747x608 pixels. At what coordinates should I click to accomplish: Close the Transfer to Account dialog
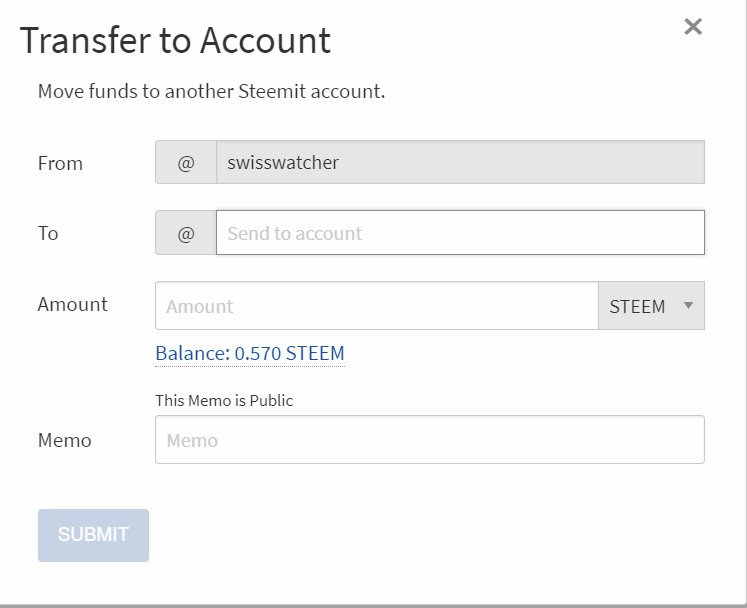(x=693, y=27)
